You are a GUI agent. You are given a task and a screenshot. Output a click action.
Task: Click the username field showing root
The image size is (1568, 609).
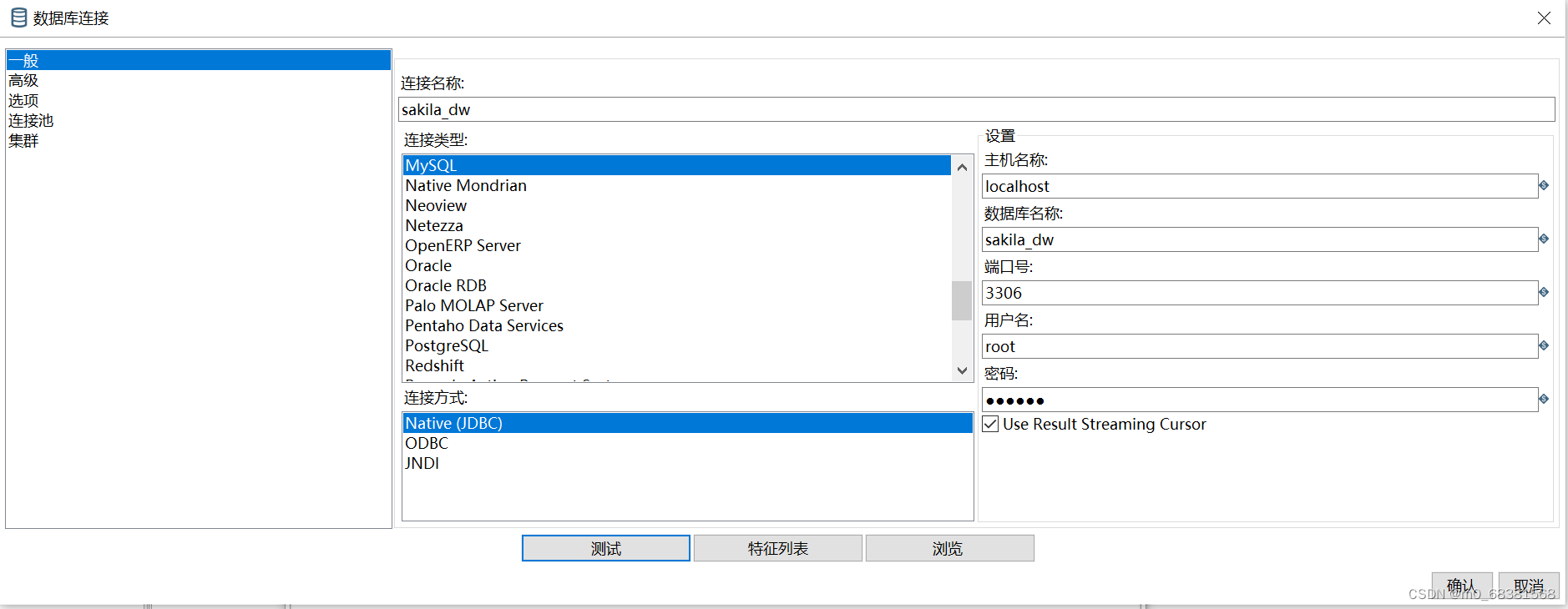pos(1260,346)
